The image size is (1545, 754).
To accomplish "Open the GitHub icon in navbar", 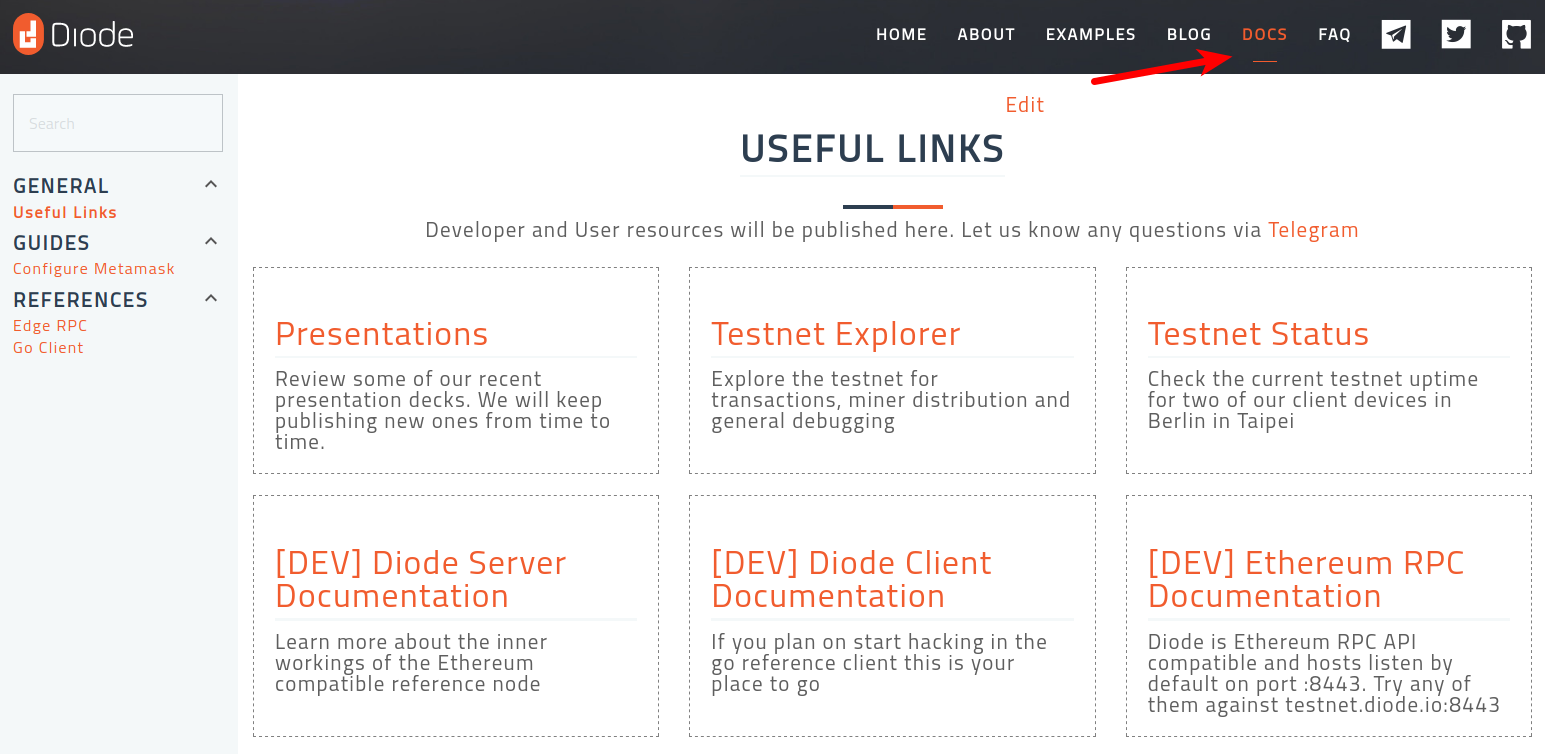I will point(1516,35).
